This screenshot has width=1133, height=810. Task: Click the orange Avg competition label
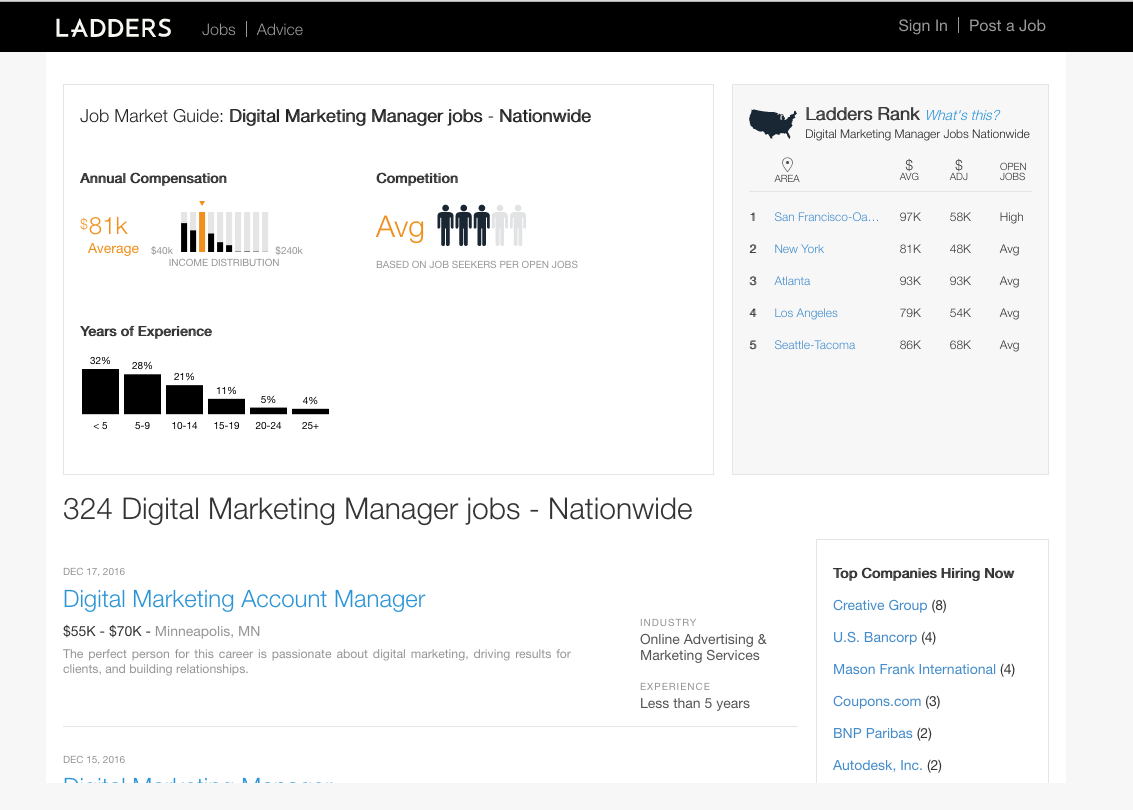[x=400, y=227]
